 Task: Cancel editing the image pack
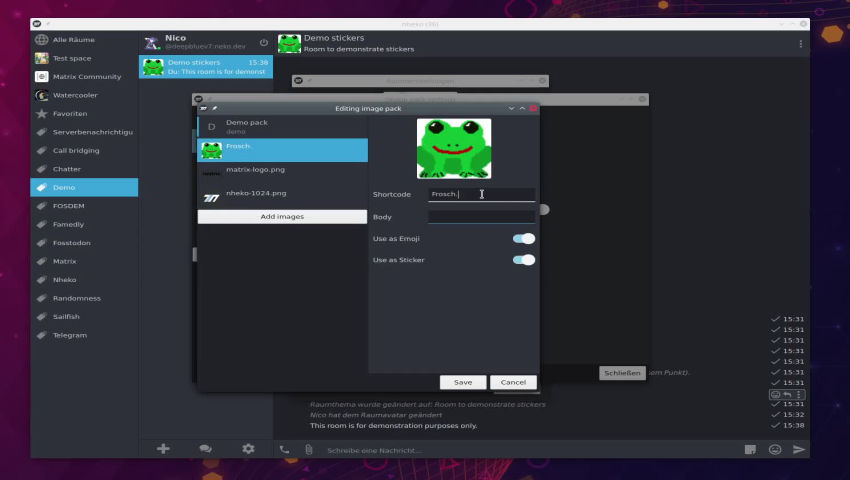coord(514,382)
